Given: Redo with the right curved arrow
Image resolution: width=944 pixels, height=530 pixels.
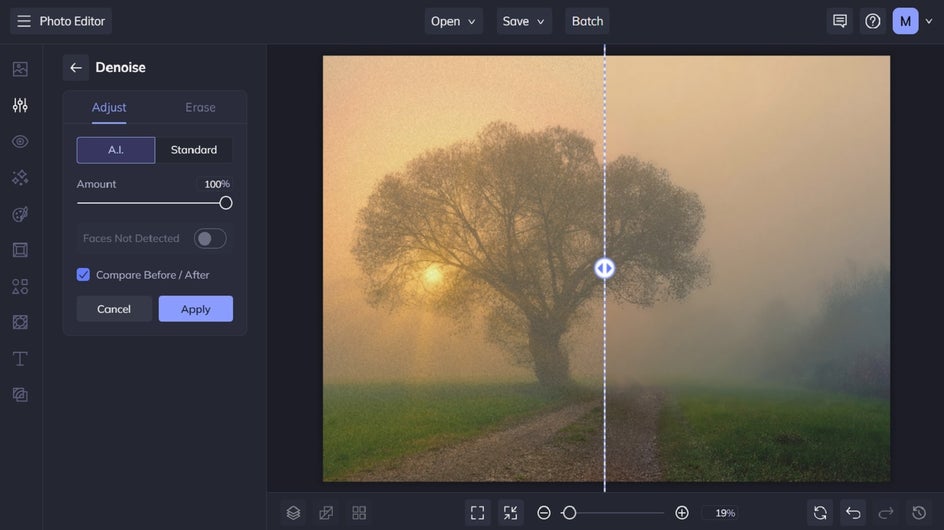Looking at the screenshot, I should 886,513.
